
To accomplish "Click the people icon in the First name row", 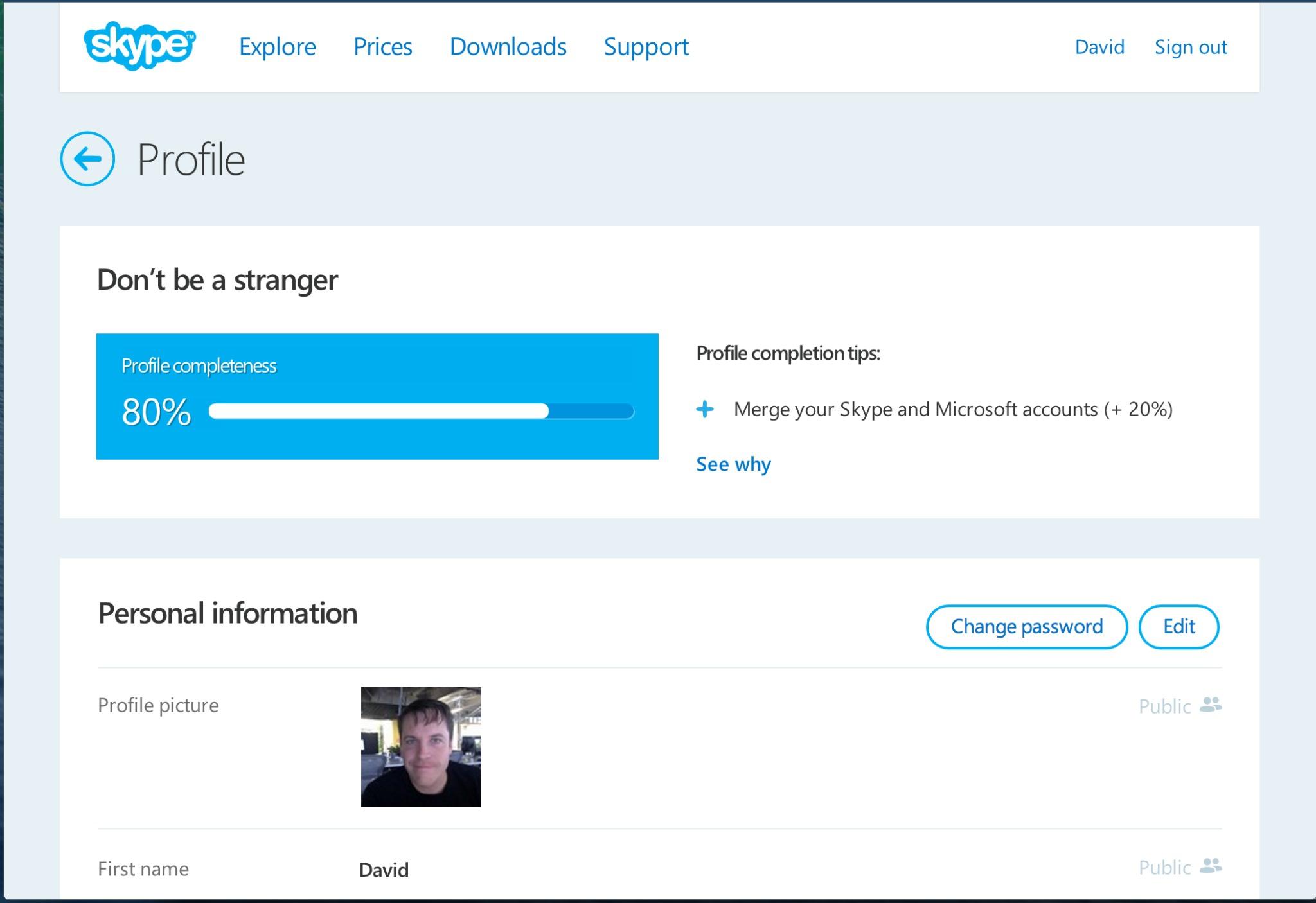I will click(x=1211, y=866).
